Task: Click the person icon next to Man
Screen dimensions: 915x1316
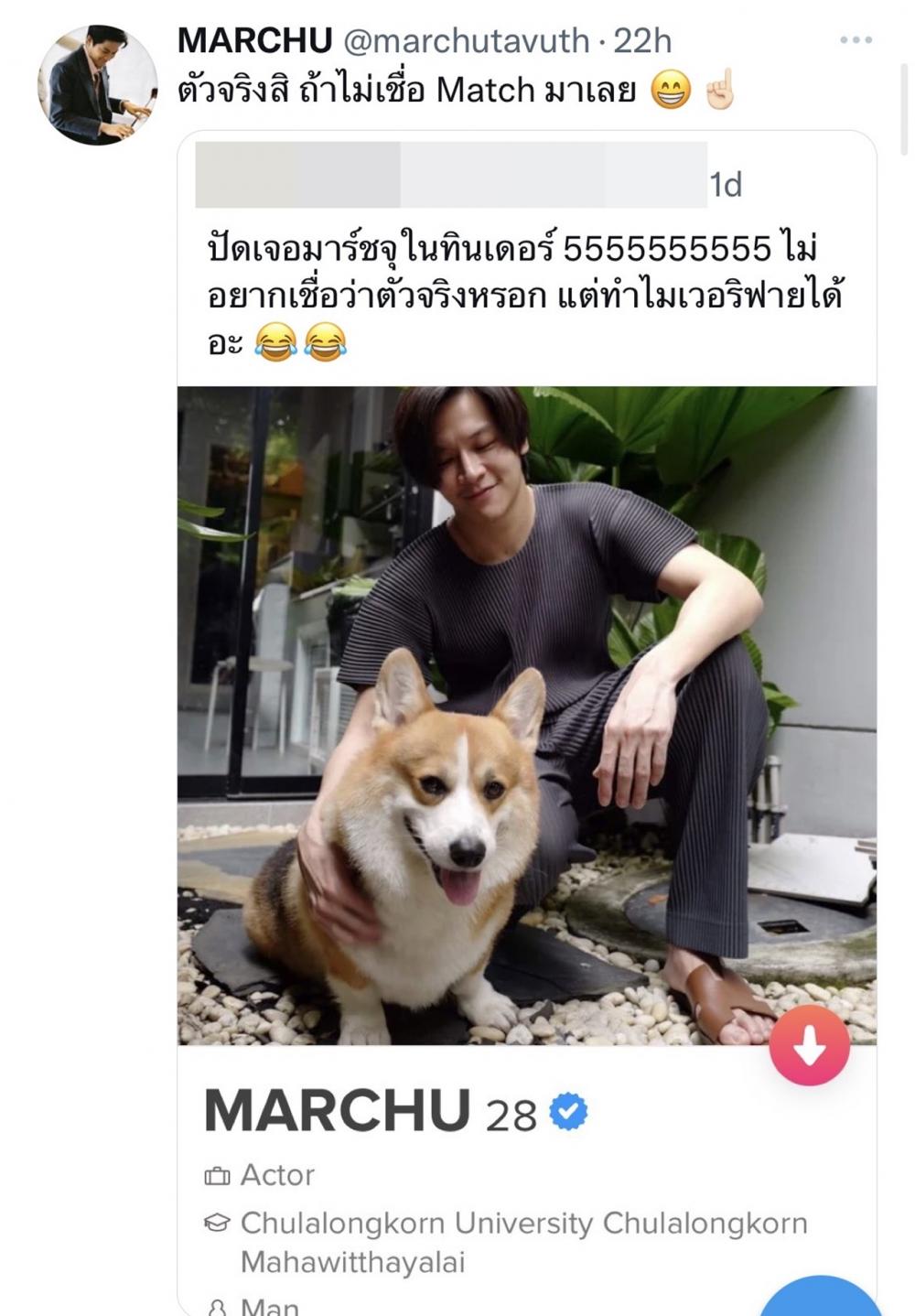Action: click(x=217, y=1307)
